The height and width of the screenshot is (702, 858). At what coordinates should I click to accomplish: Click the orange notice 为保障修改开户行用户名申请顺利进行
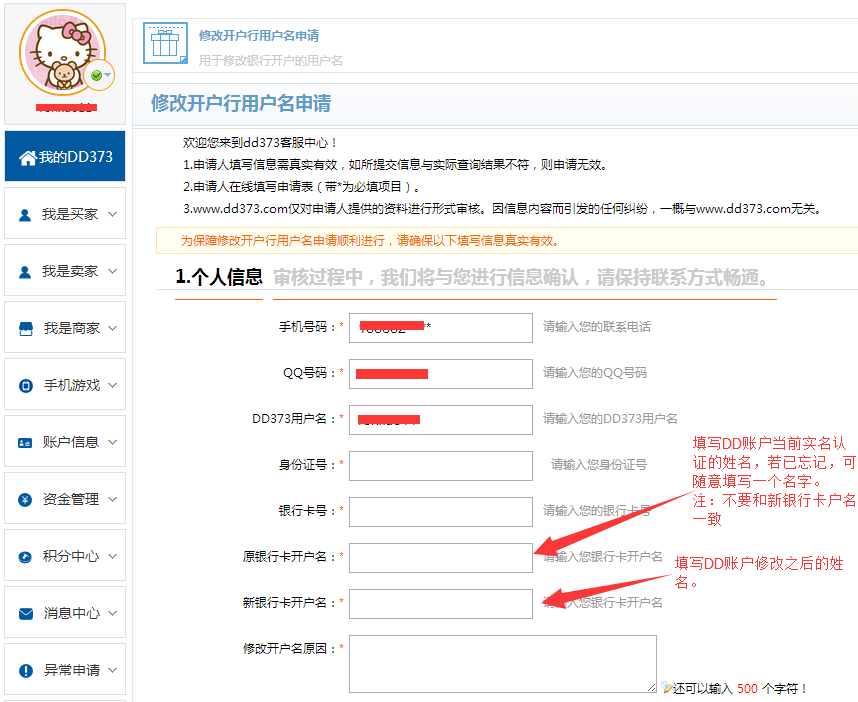click(369, 241)
